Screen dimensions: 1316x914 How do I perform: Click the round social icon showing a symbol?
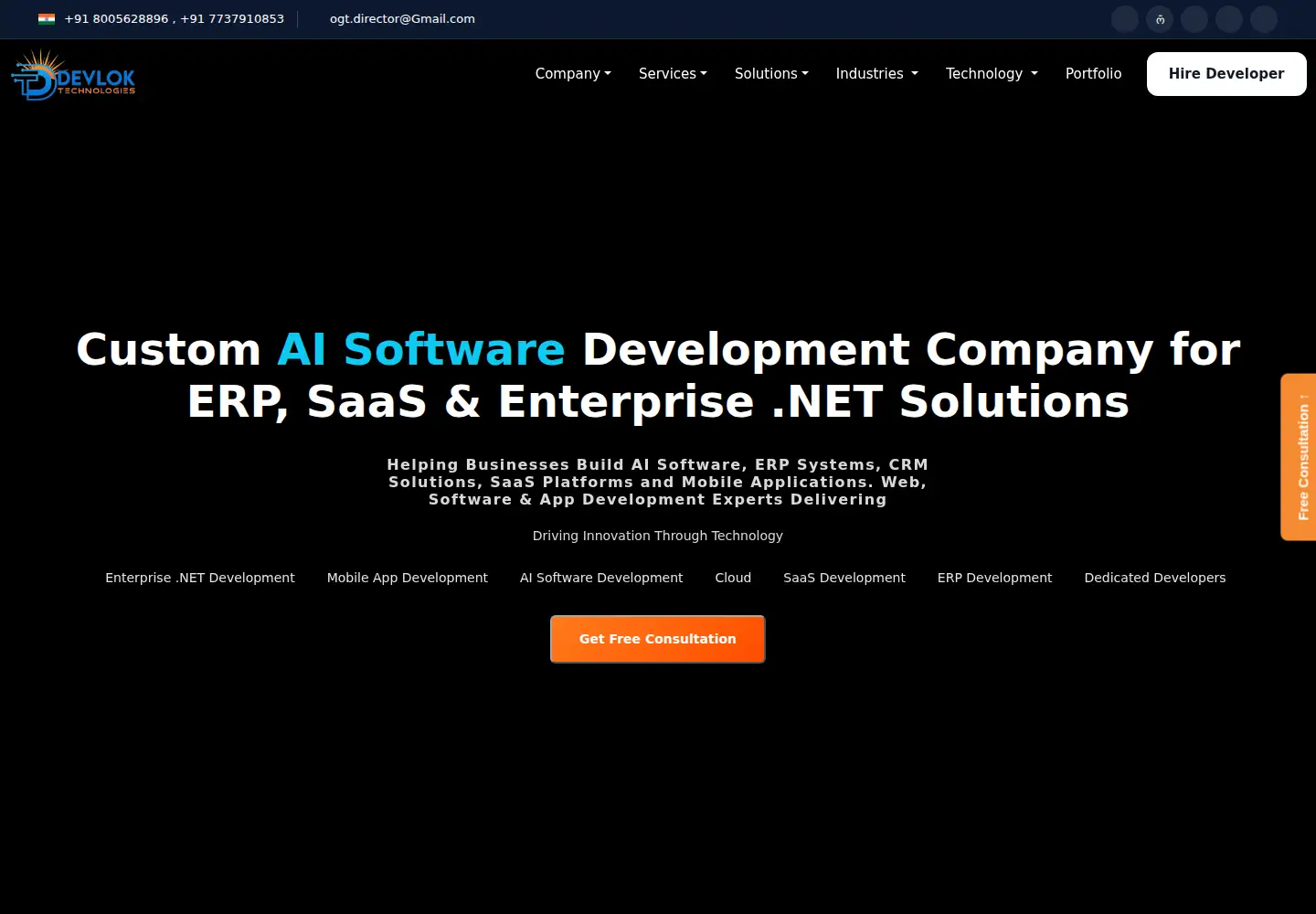1160,19
